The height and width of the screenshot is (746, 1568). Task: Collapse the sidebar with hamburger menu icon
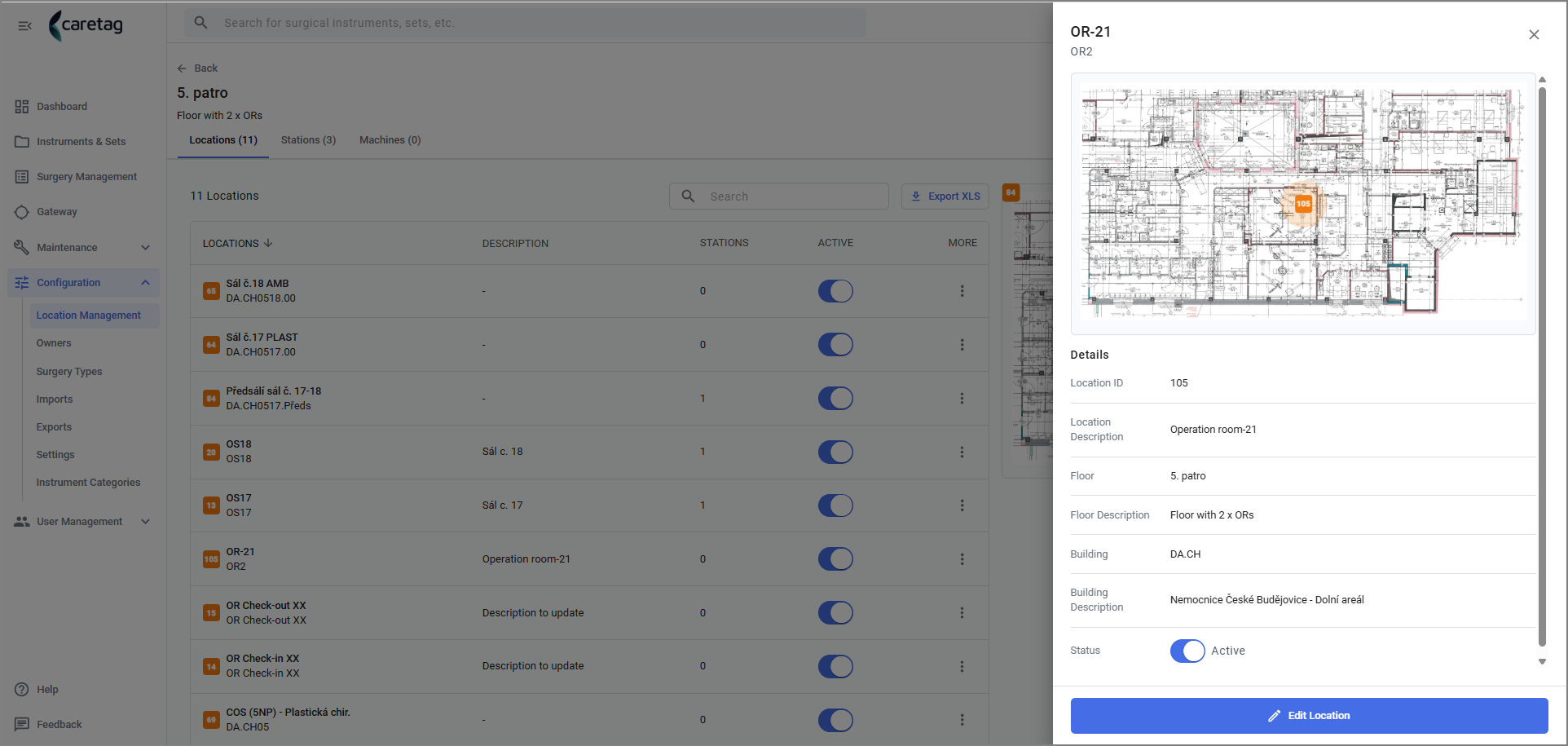(x=24, y=26)
